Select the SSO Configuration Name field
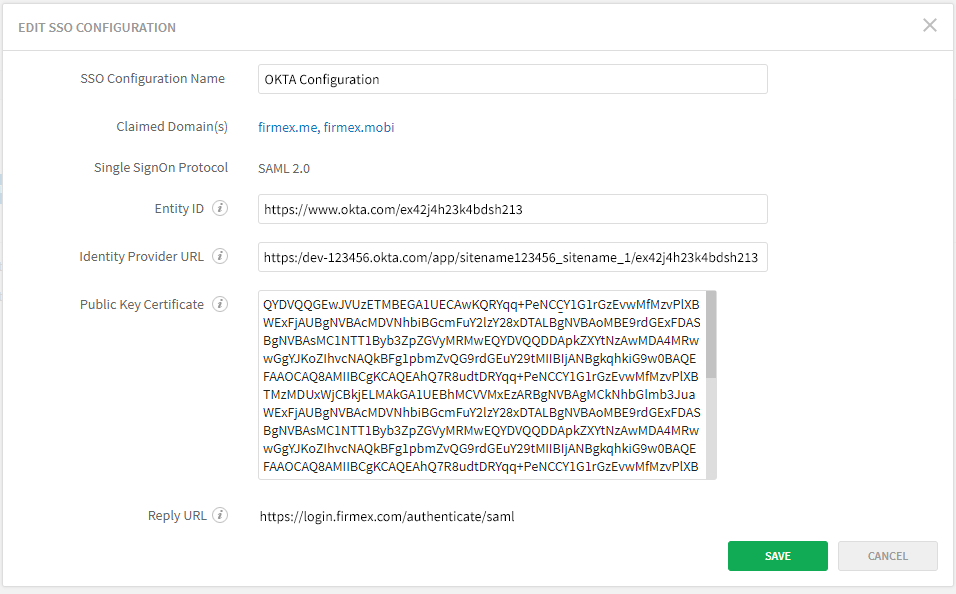Viewport: 956px width, 594px height. (512, 79)
